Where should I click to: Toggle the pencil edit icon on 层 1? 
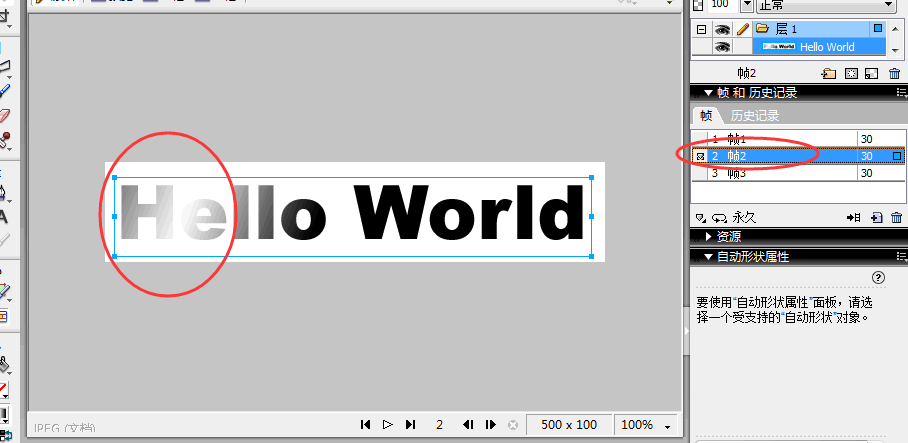point(743,30)
